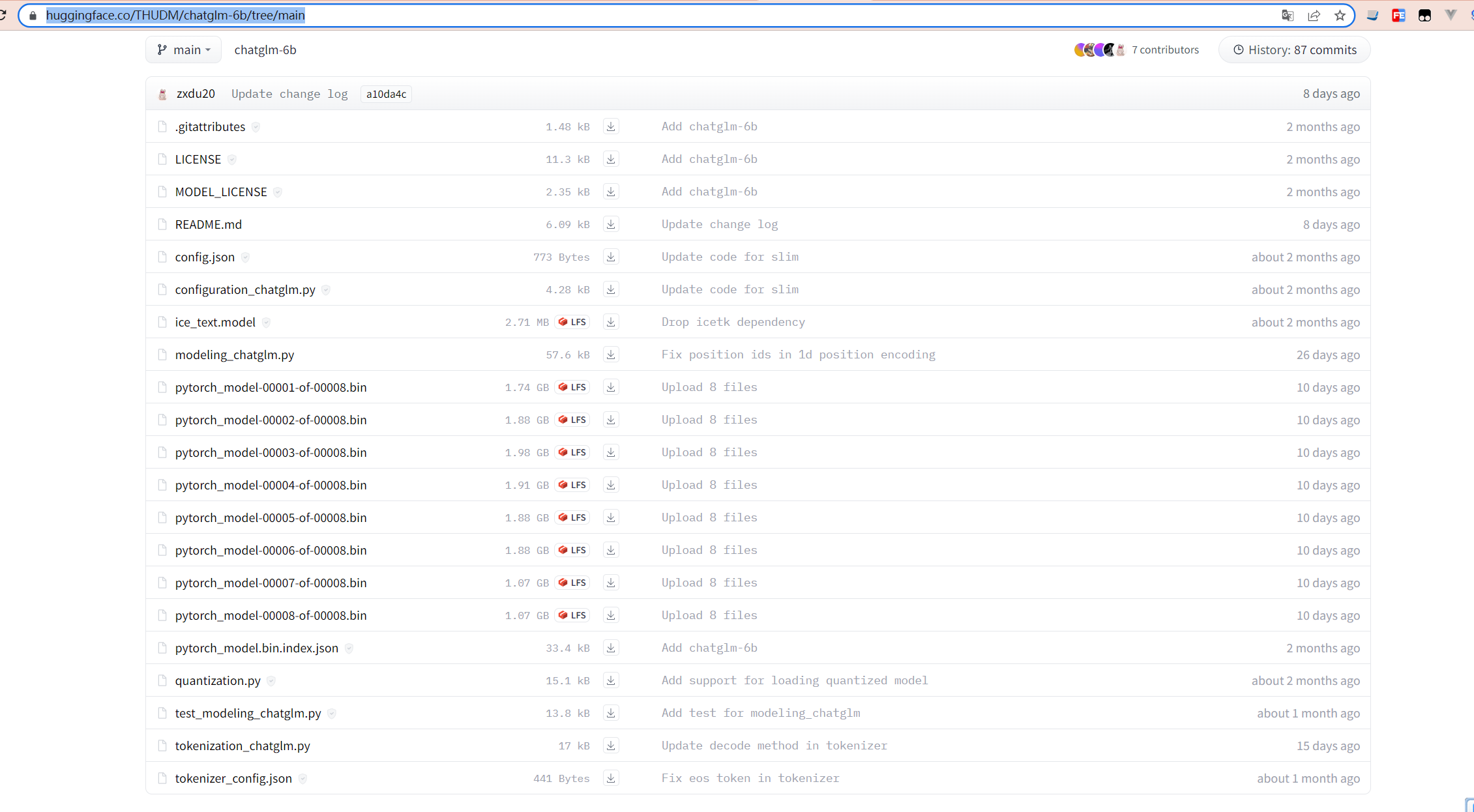Download the tokenizer_config.json file
Screen dimensions: 1474x812
click(610, 778)
